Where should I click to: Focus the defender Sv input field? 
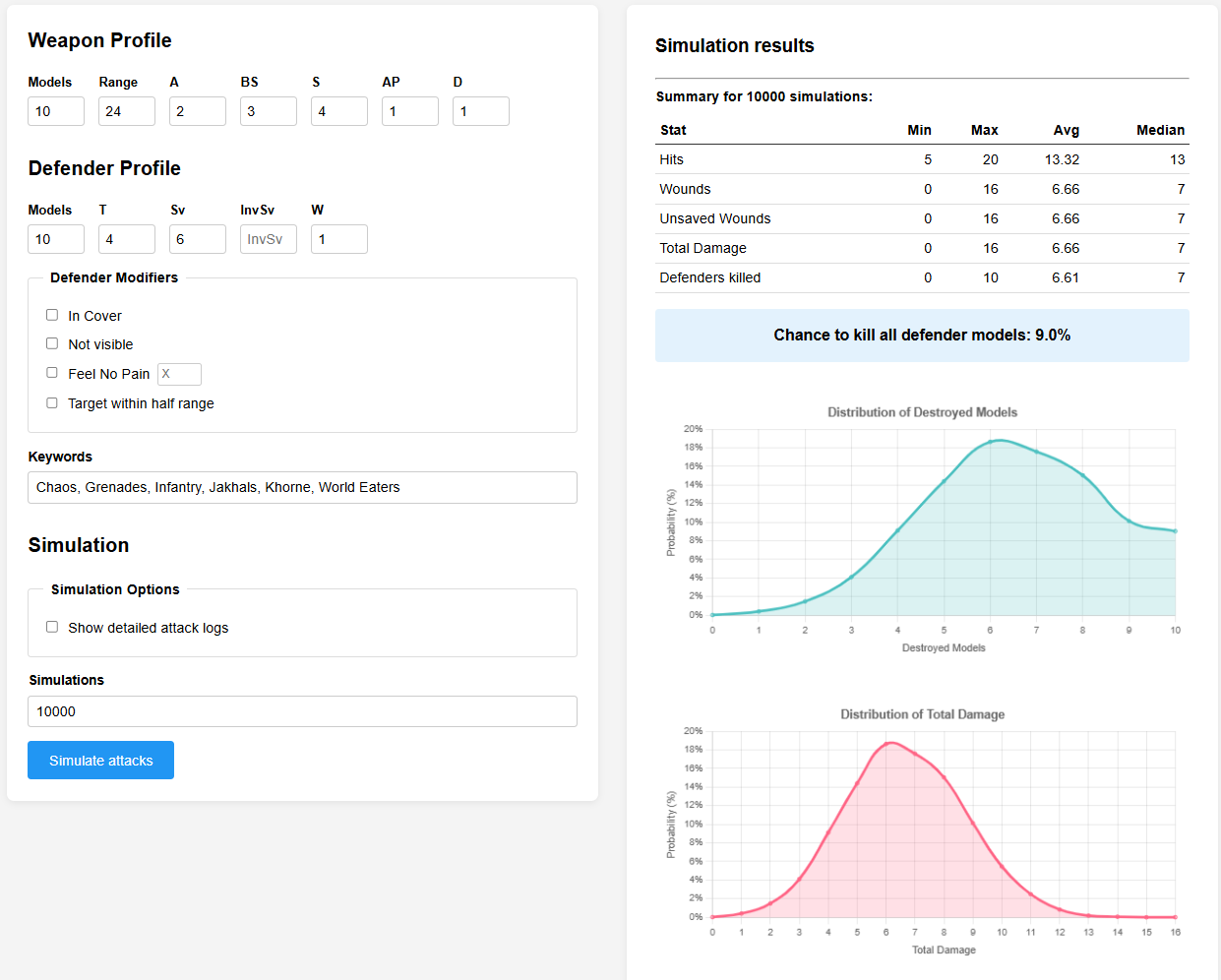click(198, 239)
